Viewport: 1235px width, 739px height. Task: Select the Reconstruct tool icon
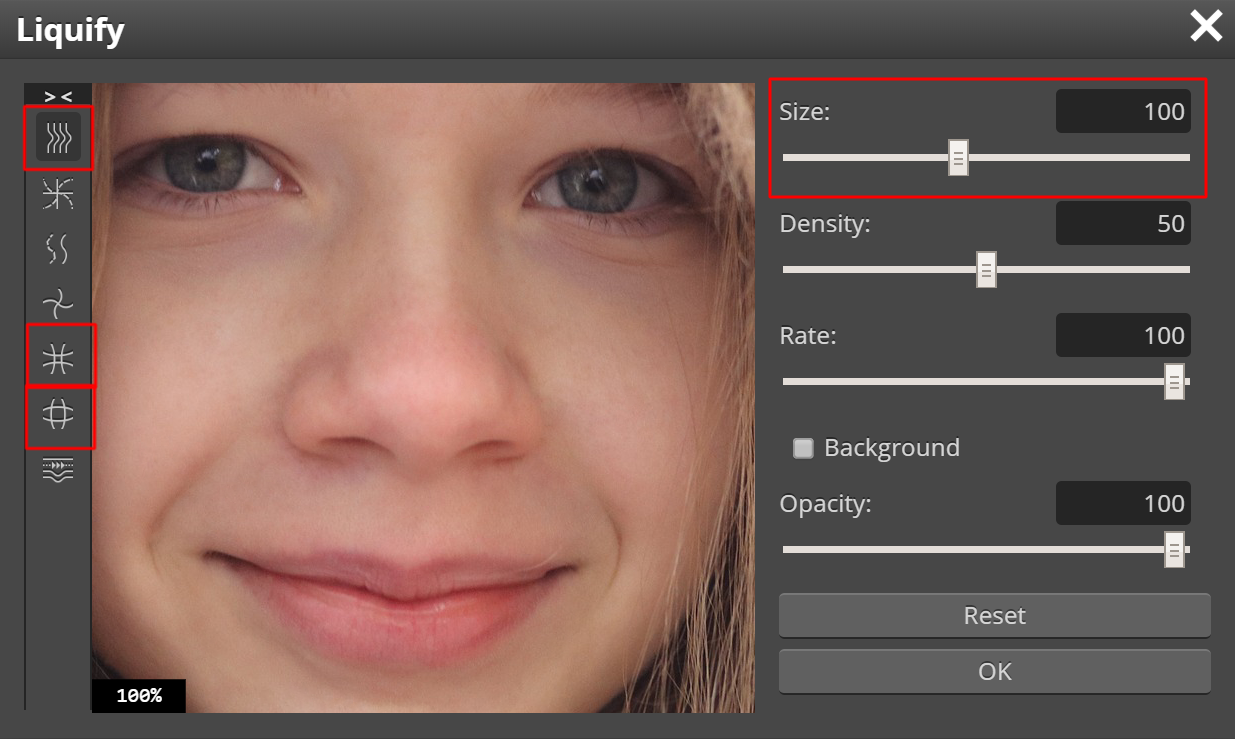pos(58,195)
